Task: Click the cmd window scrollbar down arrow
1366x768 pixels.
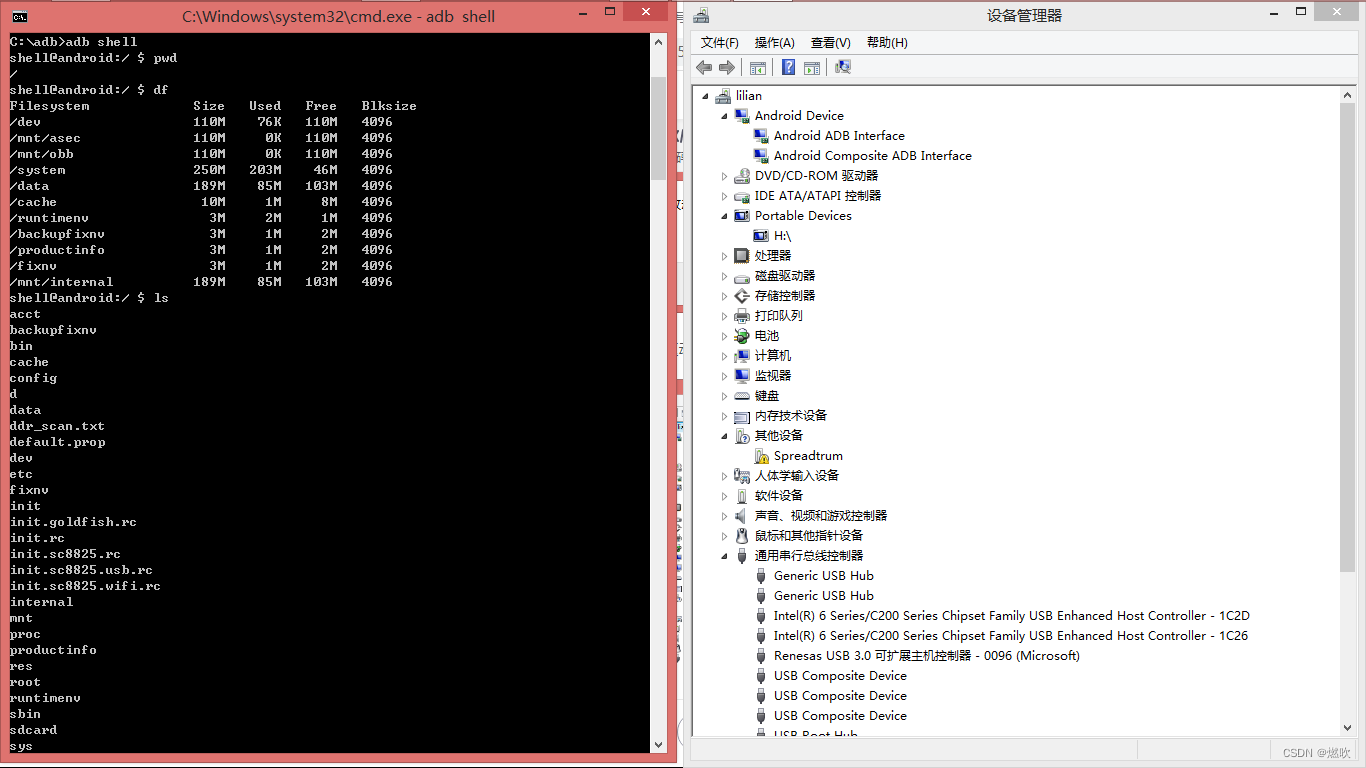Action: (x=658, y=745)
